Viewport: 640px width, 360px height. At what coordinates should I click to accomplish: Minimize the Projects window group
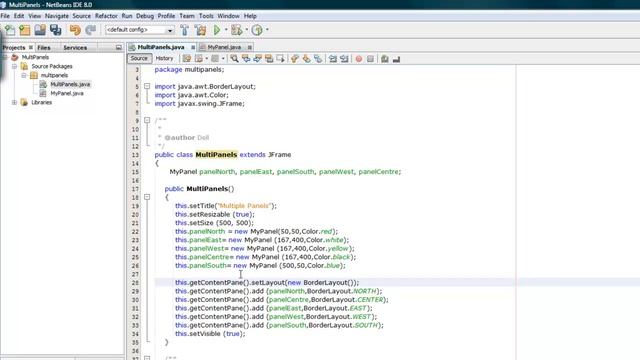(119, 47)
